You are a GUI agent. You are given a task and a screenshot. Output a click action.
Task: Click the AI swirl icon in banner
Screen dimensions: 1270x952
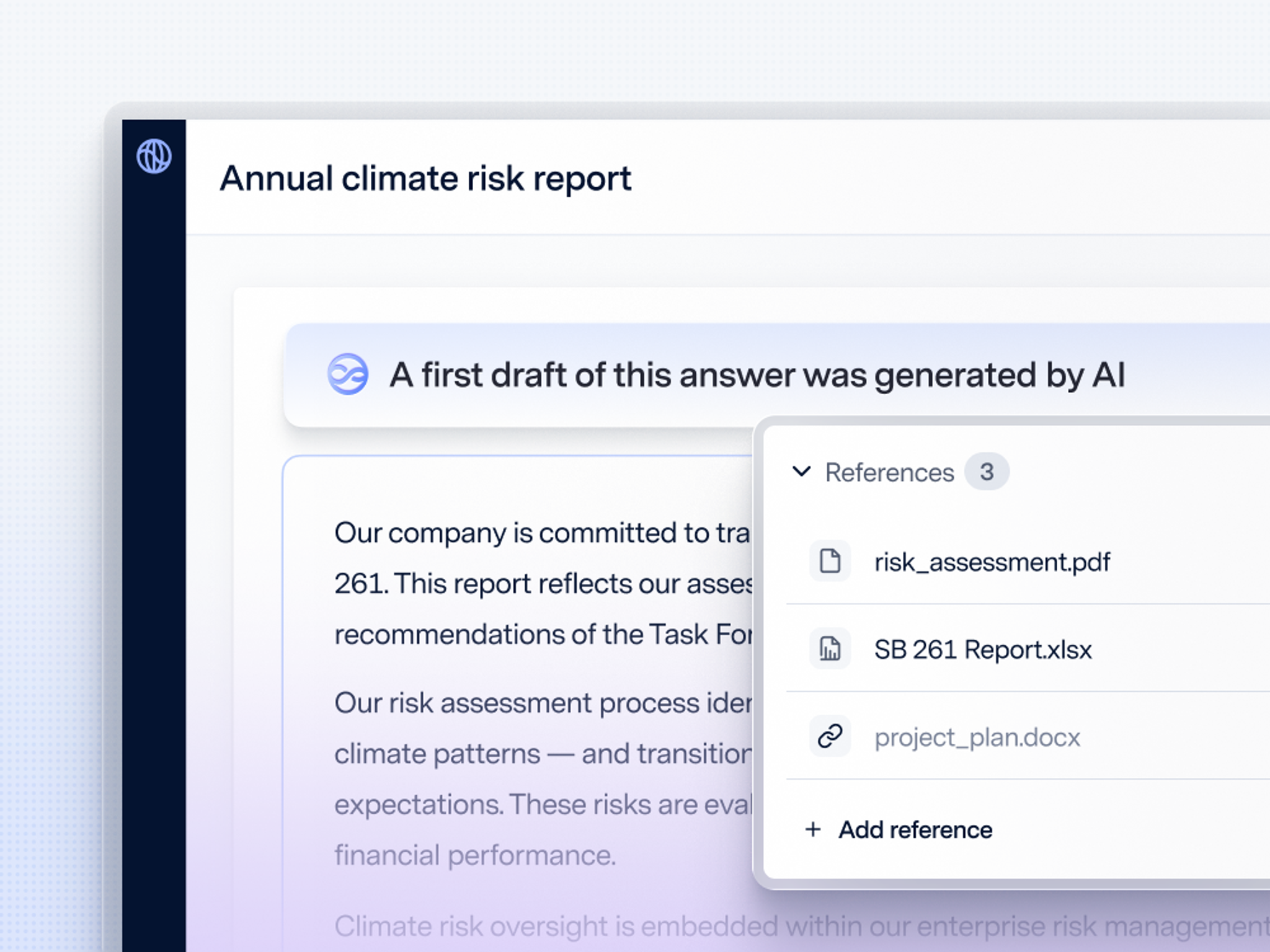[x=348, y=374]
